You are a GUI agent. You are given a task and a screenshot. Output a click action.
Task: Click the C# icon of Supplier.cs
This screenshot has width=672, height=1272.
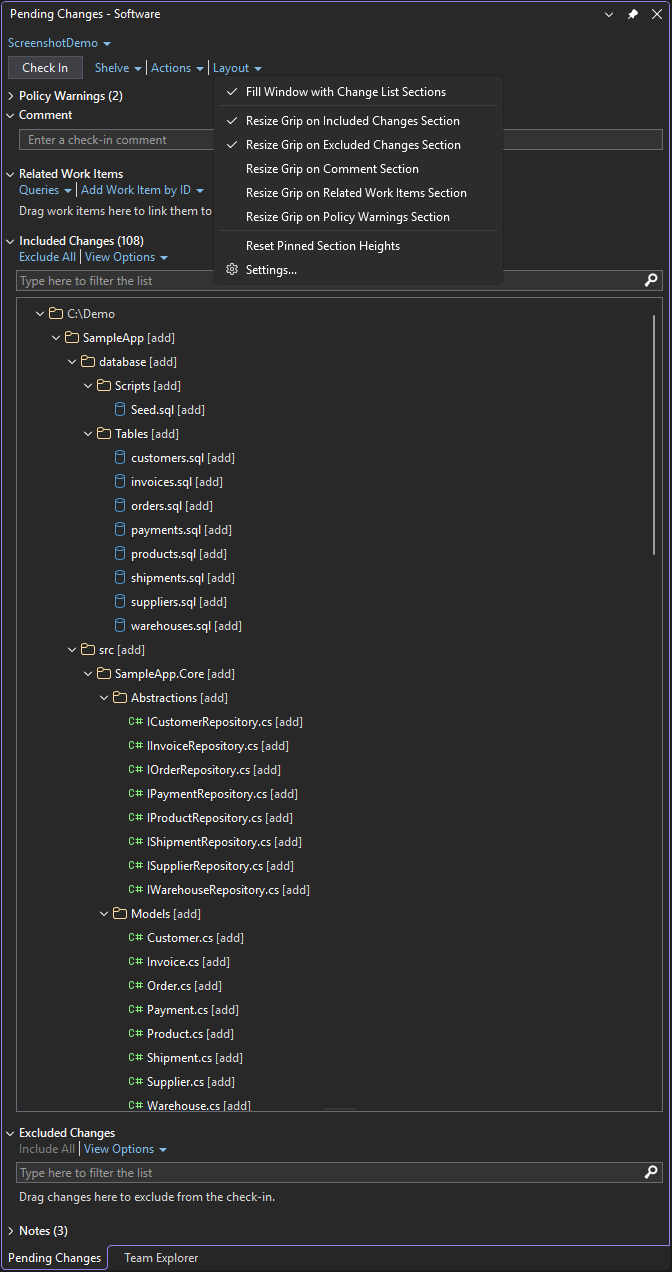(x=135, y=1082)
